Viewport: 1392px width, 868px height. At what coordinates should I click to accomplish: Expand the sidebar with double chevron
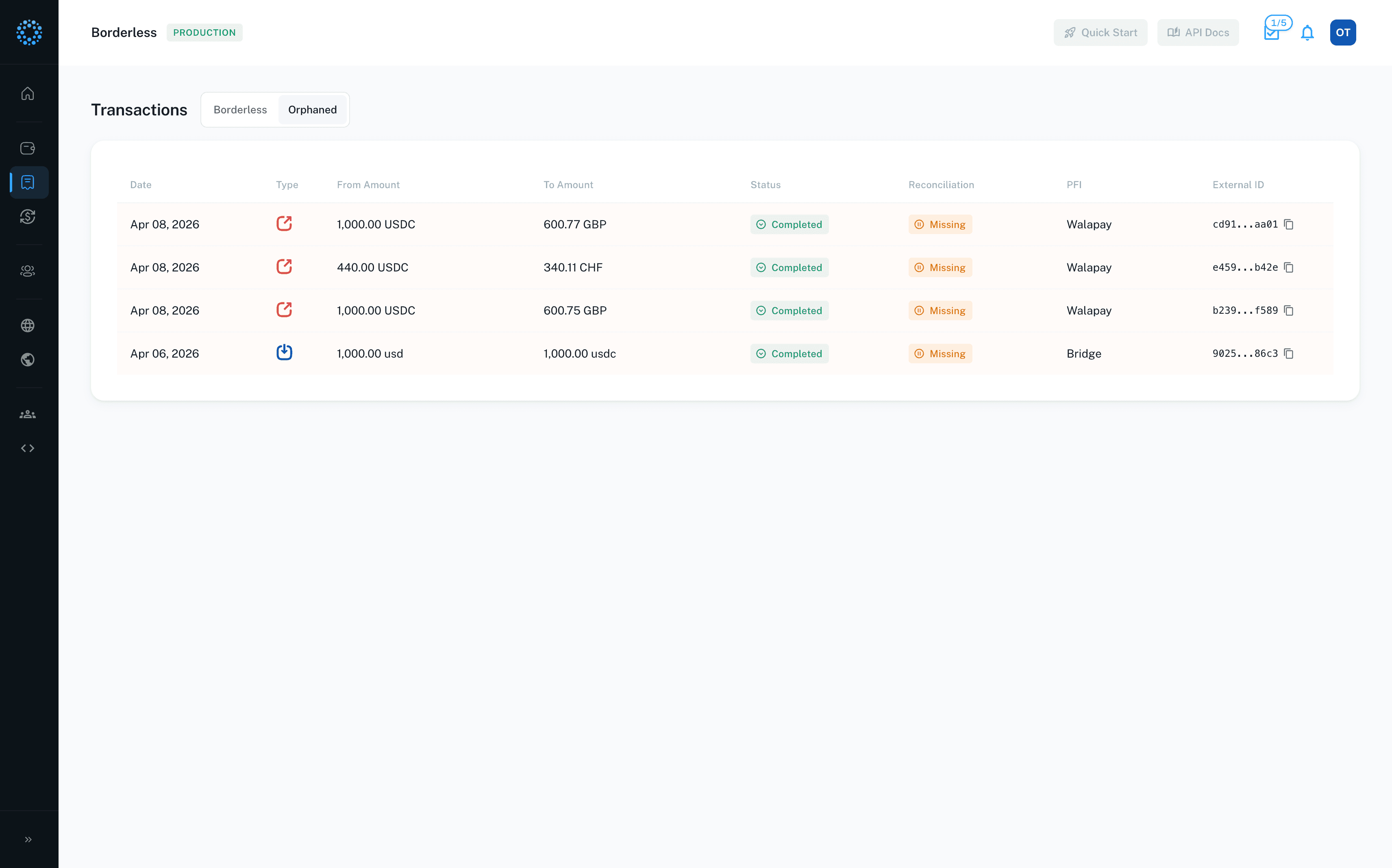tap(28, 839)
